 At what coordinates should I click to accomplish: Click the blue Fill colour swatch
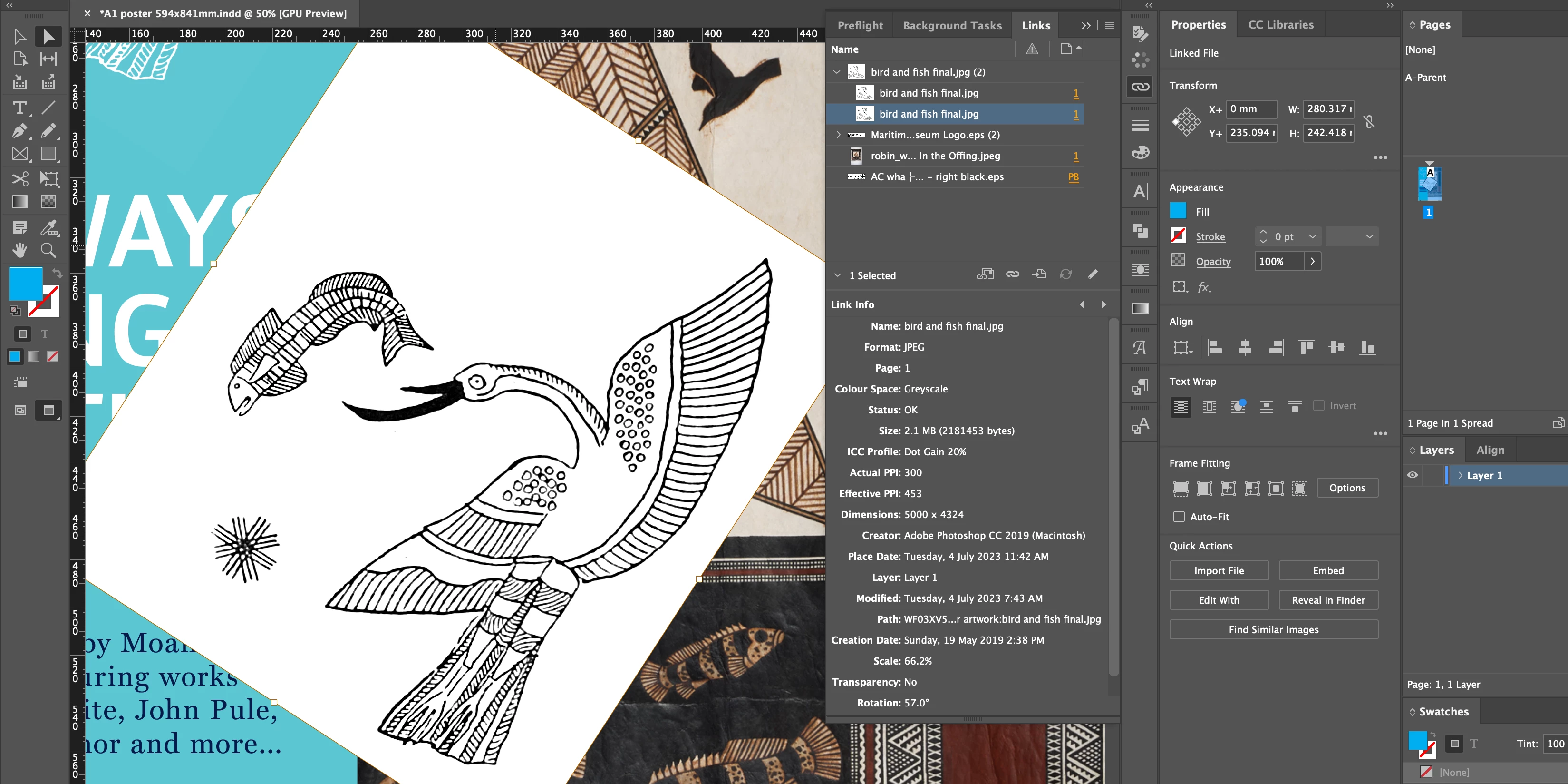tap(1178, 211)
